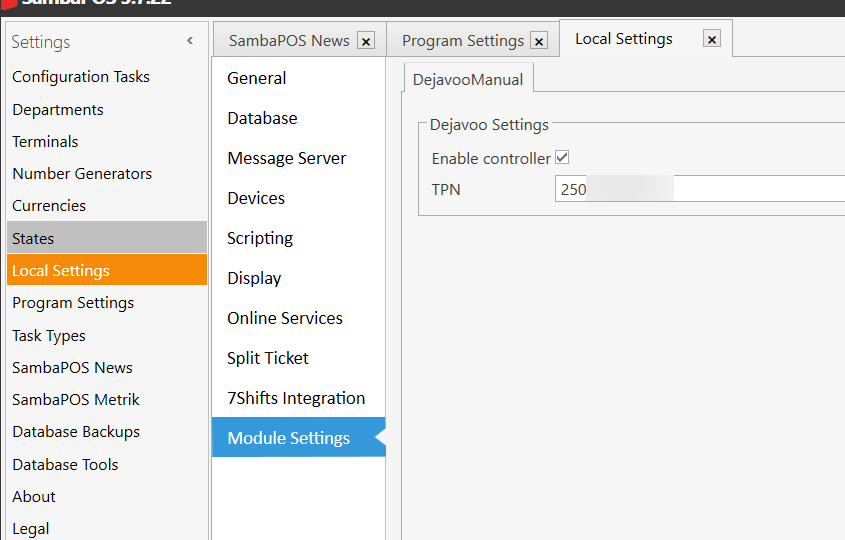The image size is (845, 540).
Task: Select Split Ticket settings section
Action: (268, 358)
